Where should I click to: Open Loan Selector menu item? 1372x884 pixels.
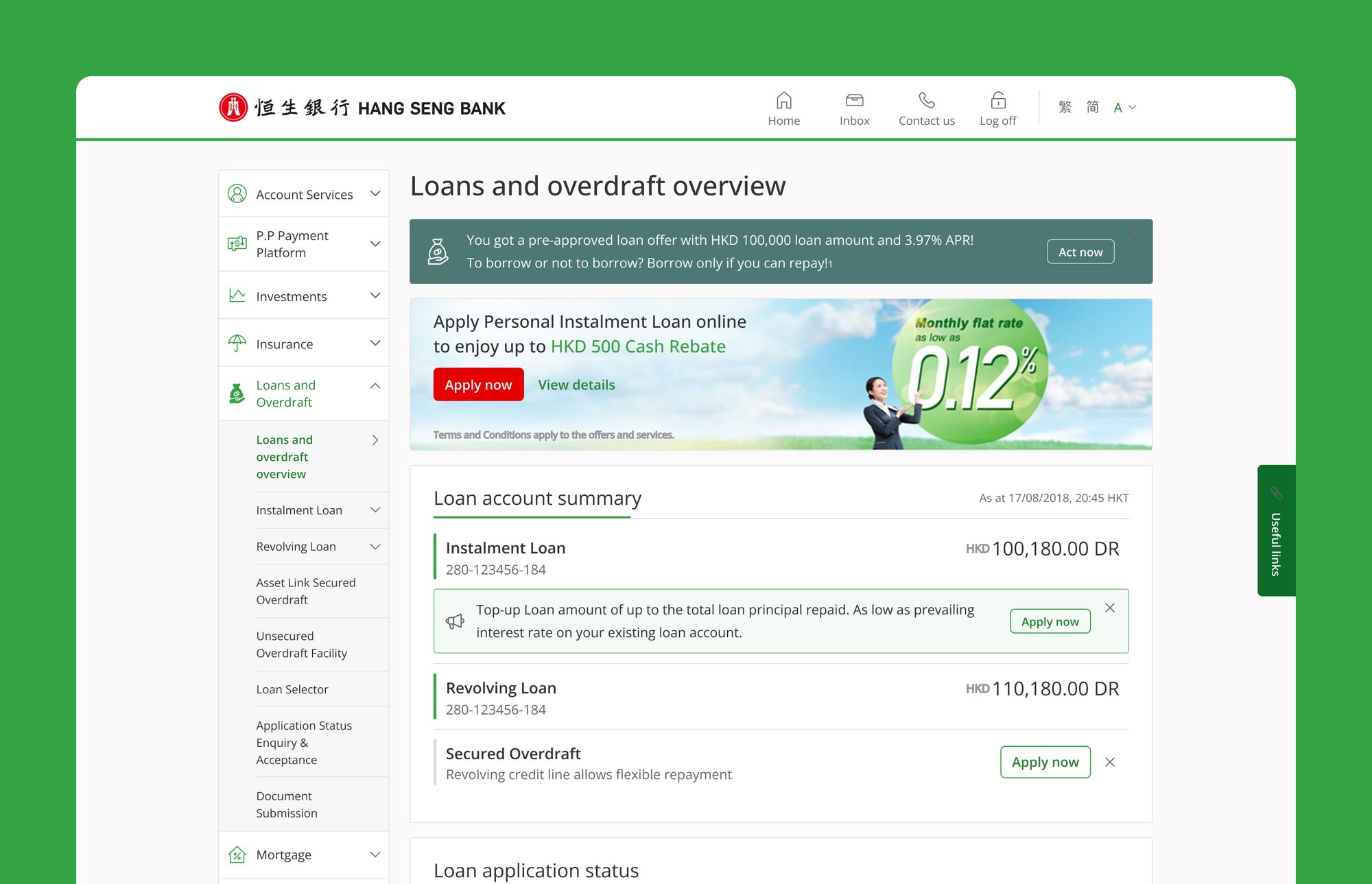(x=292, y=689)
